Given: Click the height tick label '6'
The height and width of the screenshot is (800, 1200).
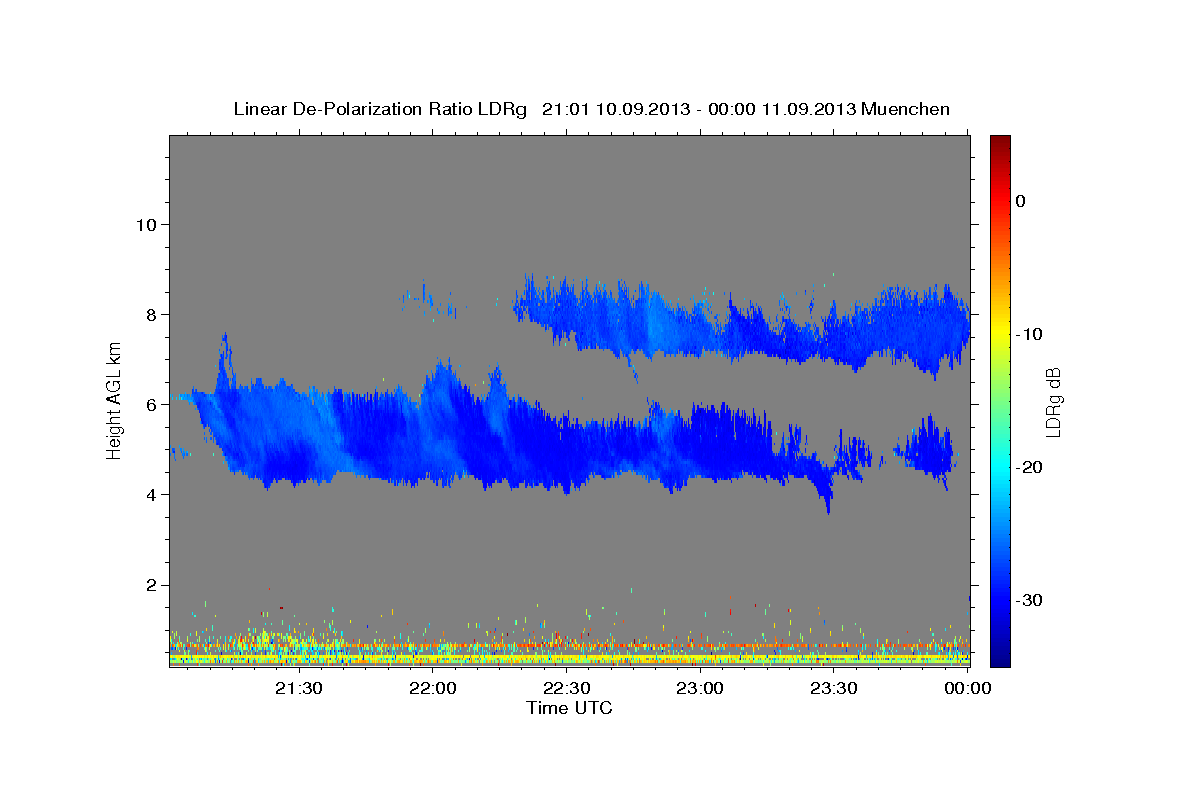Looking at the screenshot, I should [x=149, y=404].
